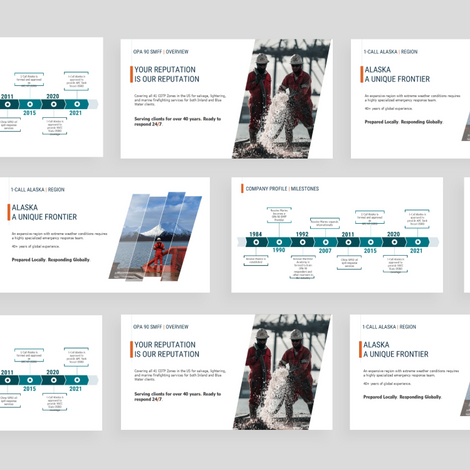
Task: Select the 2015 marker in the full Milestones slide
Action: [x=371, y=242]
